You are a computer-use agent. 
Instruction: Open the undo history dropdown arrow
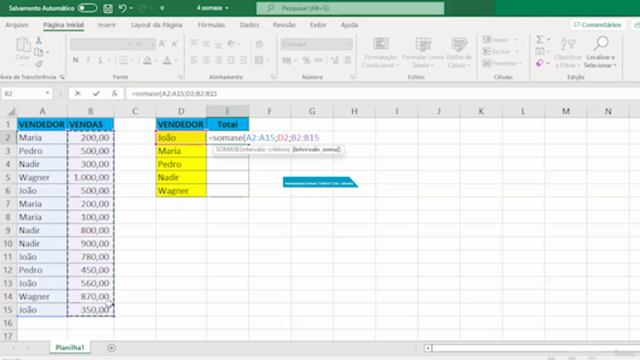tap(131, 8)
